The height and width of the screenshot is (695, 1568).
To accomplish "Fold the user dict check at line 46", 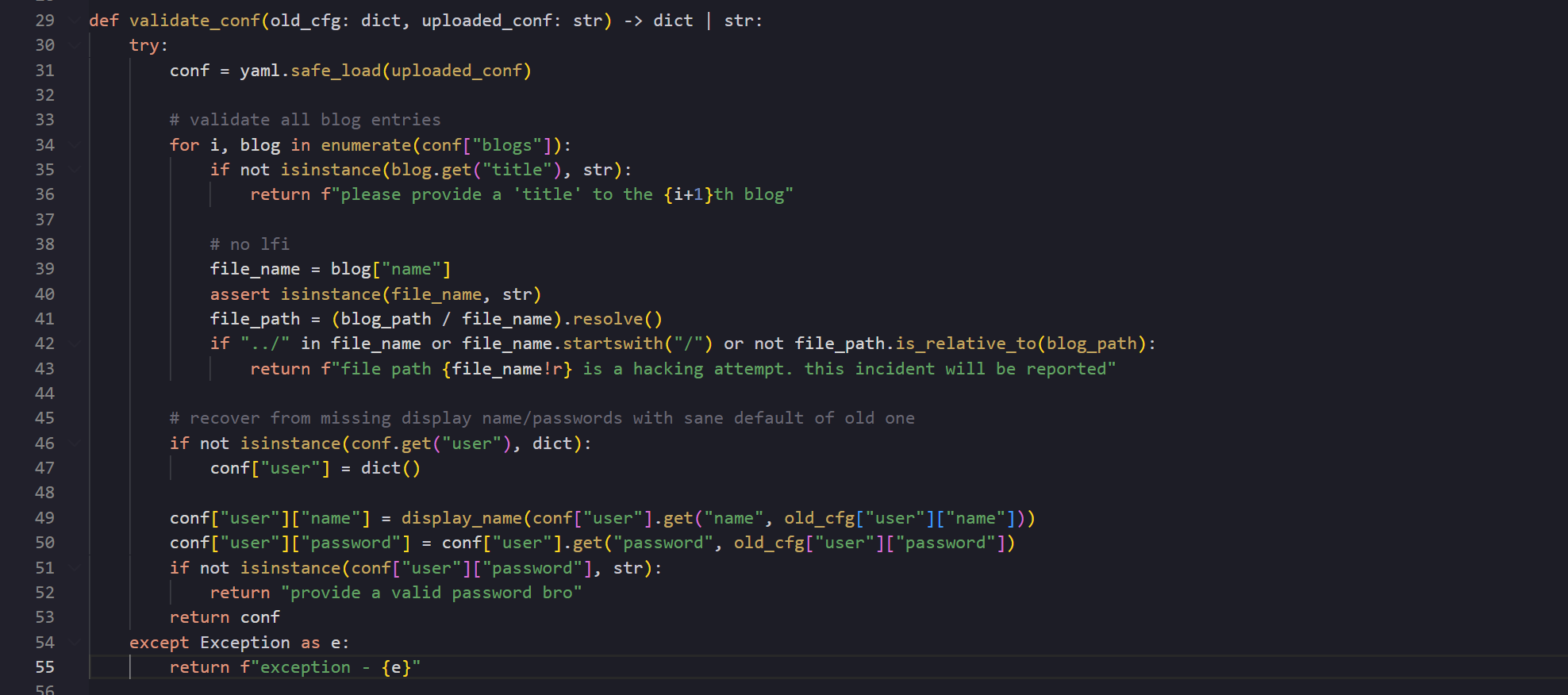I will point(74,443).
